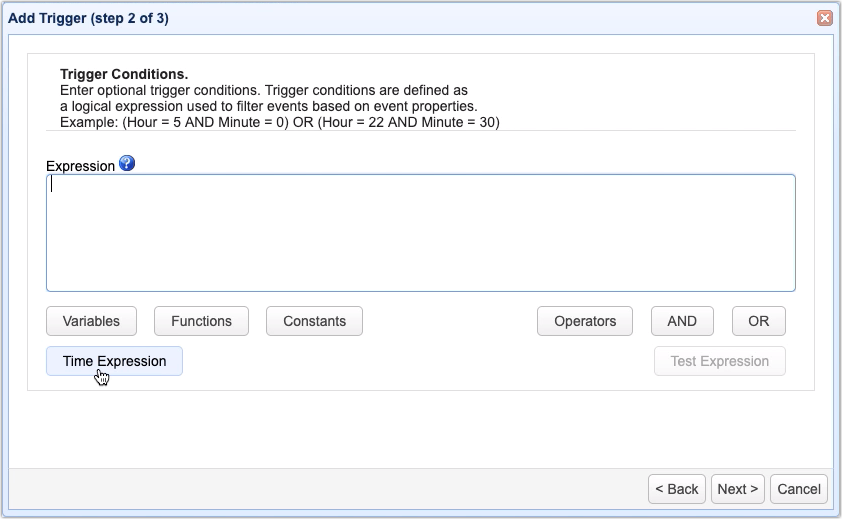Screen dimensions: 842x519
Task: Show the Operators options
Action: [585, 321]
